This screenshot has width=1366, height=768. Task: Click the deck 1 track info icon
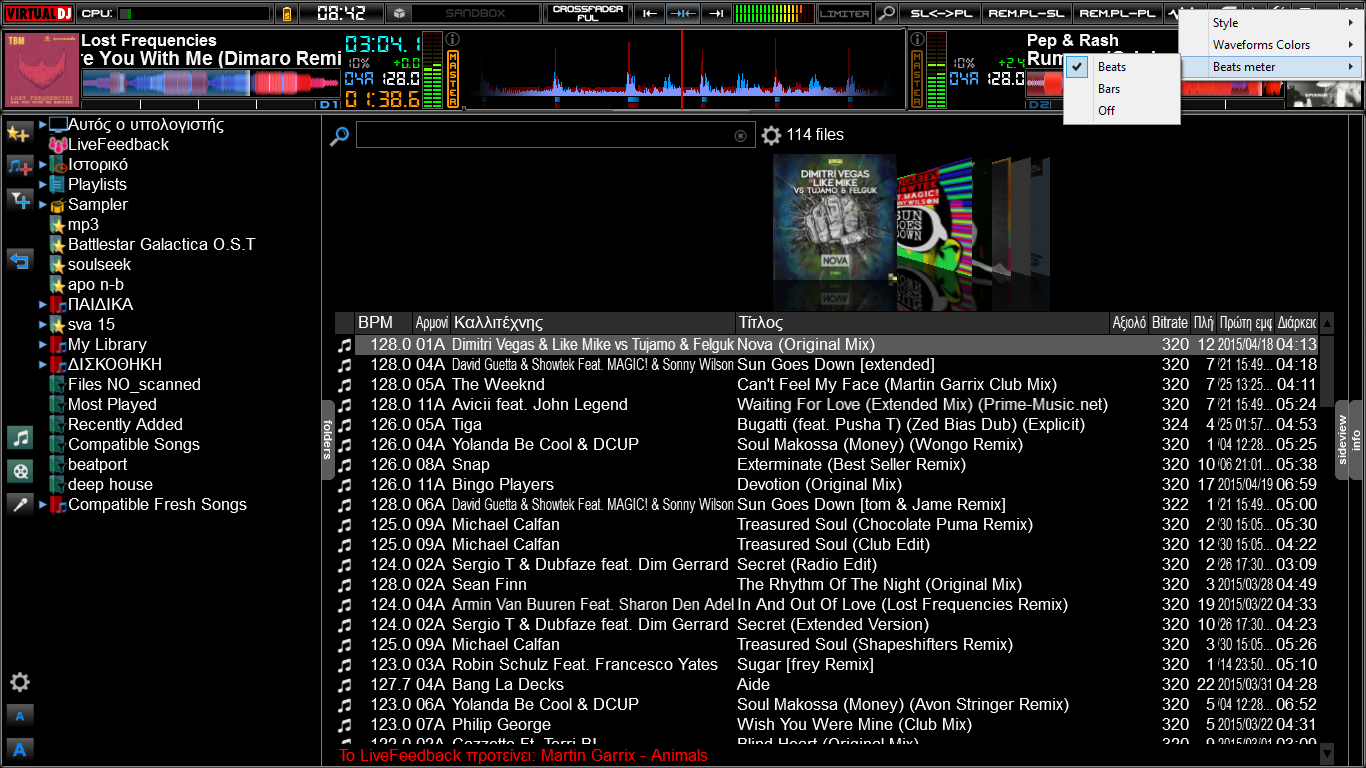pos(453,40)
